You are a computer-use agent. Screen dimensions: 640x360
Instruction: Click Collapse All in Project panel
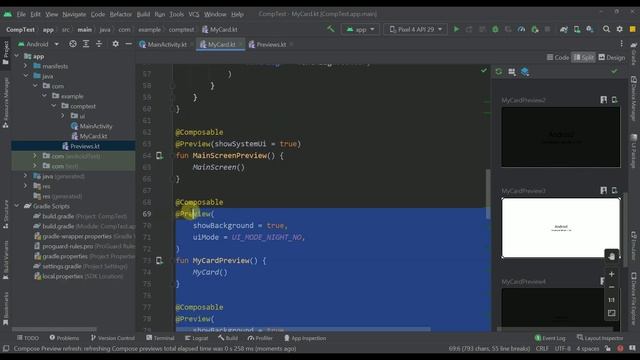(99, 44)
